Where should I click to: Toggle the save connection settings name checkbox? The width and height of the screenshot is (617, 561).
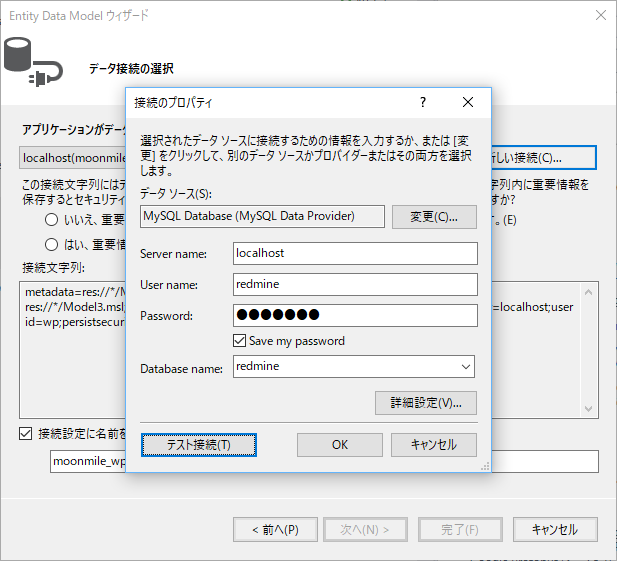tap(26, 433)
